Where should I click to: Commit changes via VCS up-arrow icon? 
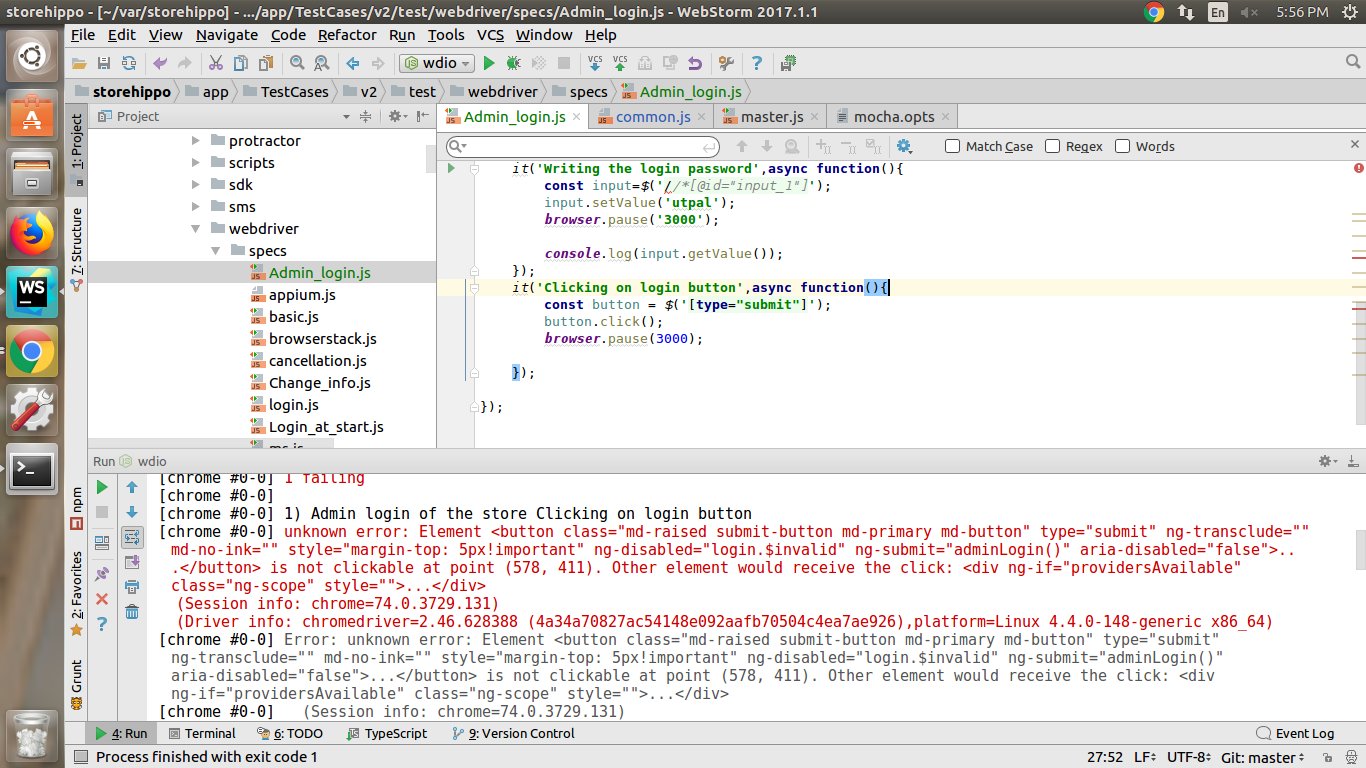coord(620,62)
